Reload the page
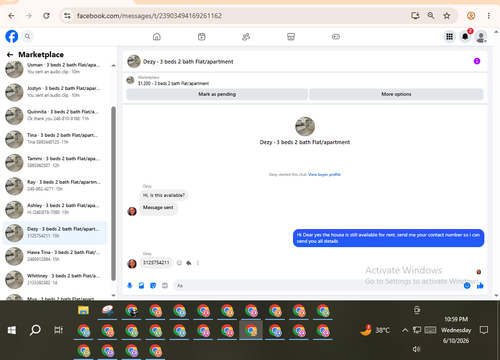Viewport: 500px width, 360px height. pyautogui.click(x=46, y=16)
